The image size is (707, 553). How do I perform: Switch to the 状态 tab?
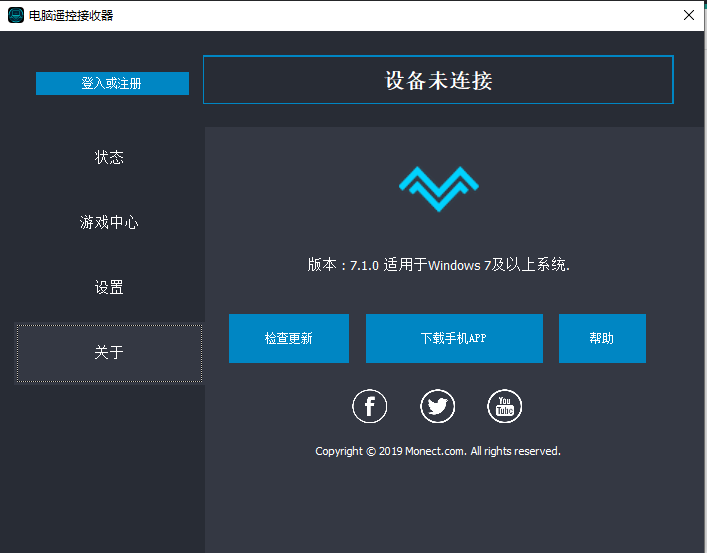(x=109, y=157)
